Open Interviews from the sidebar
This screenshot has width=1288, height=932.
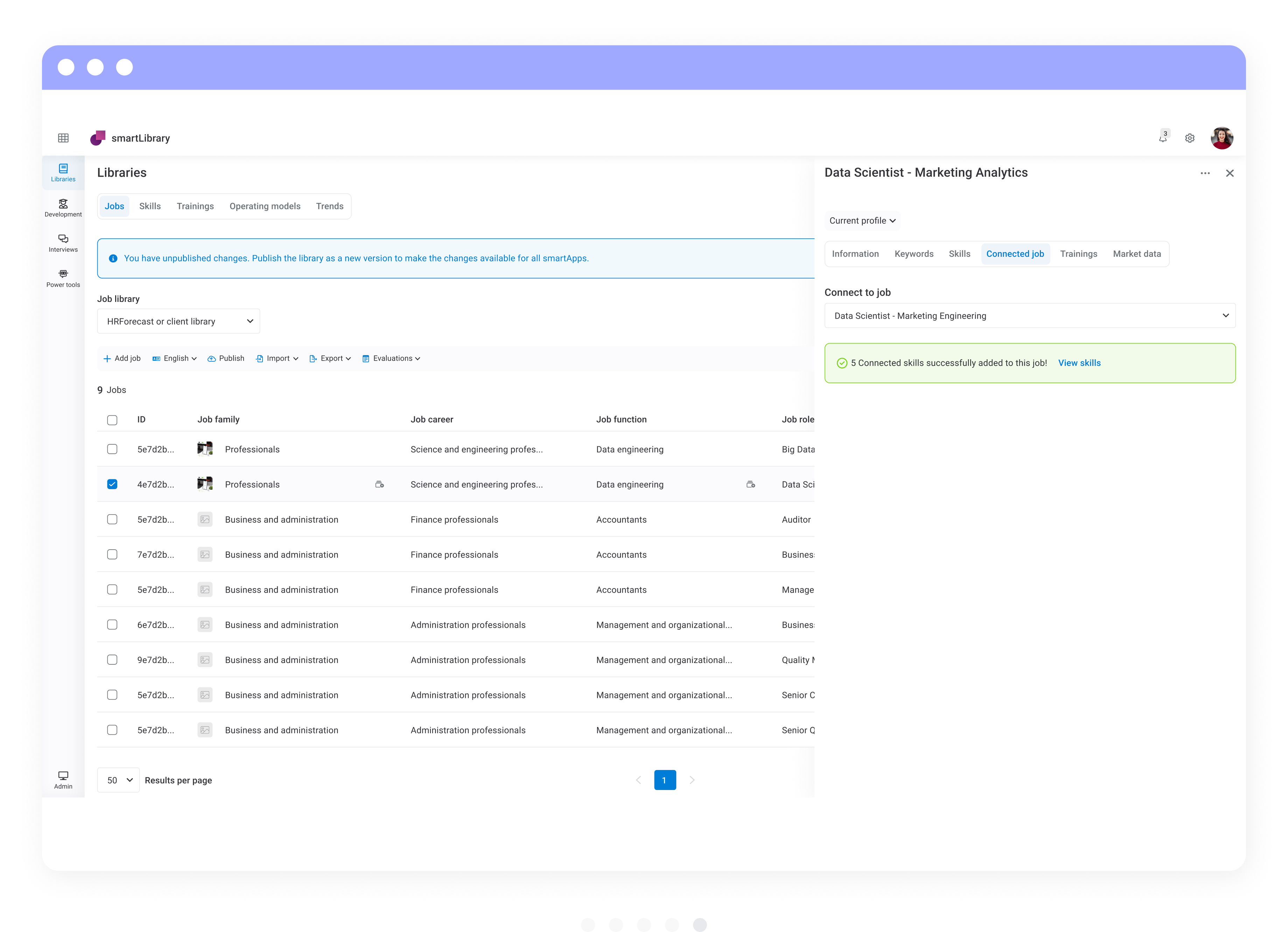pos(63,243)
